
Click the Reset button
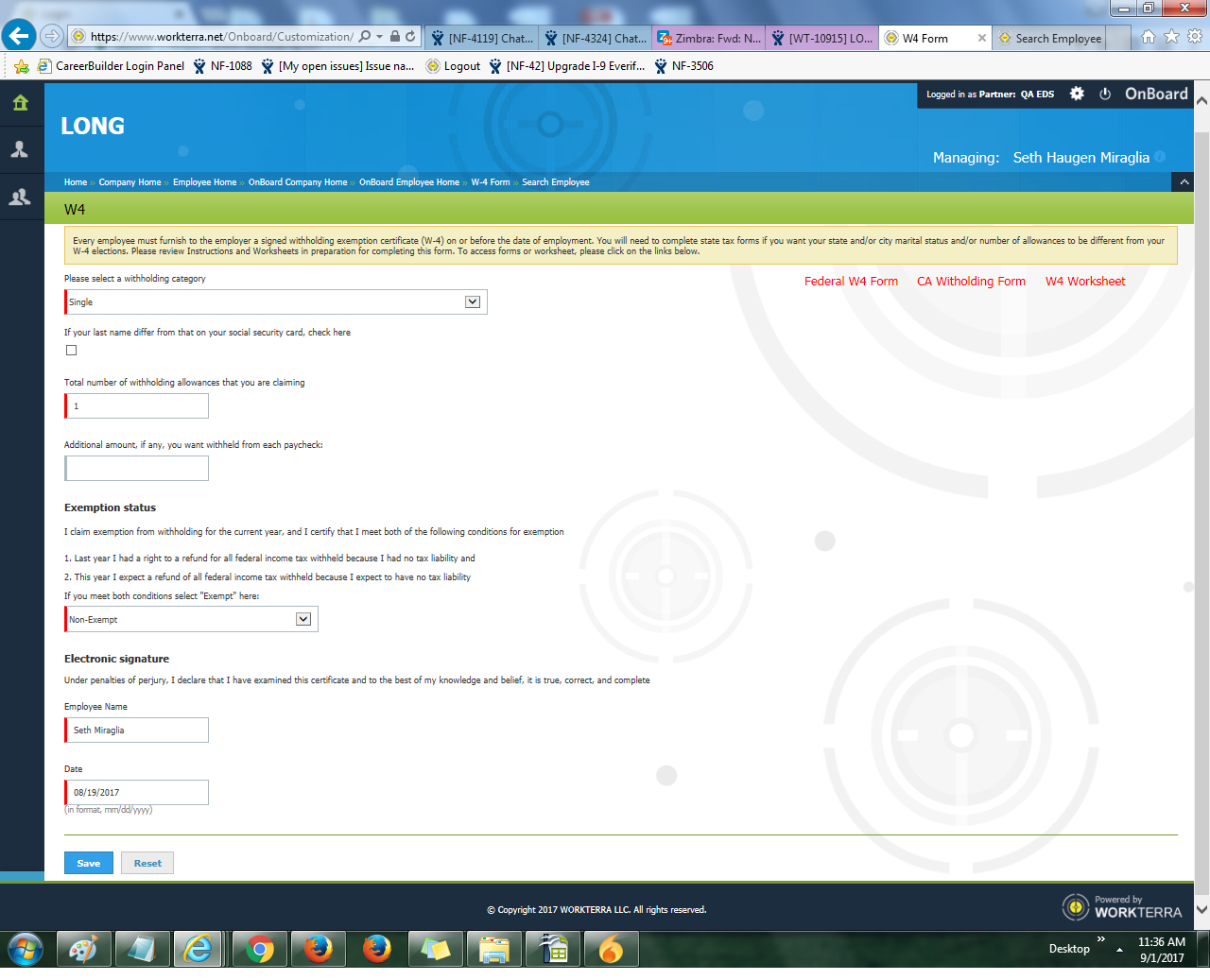(x=147, y=863)
